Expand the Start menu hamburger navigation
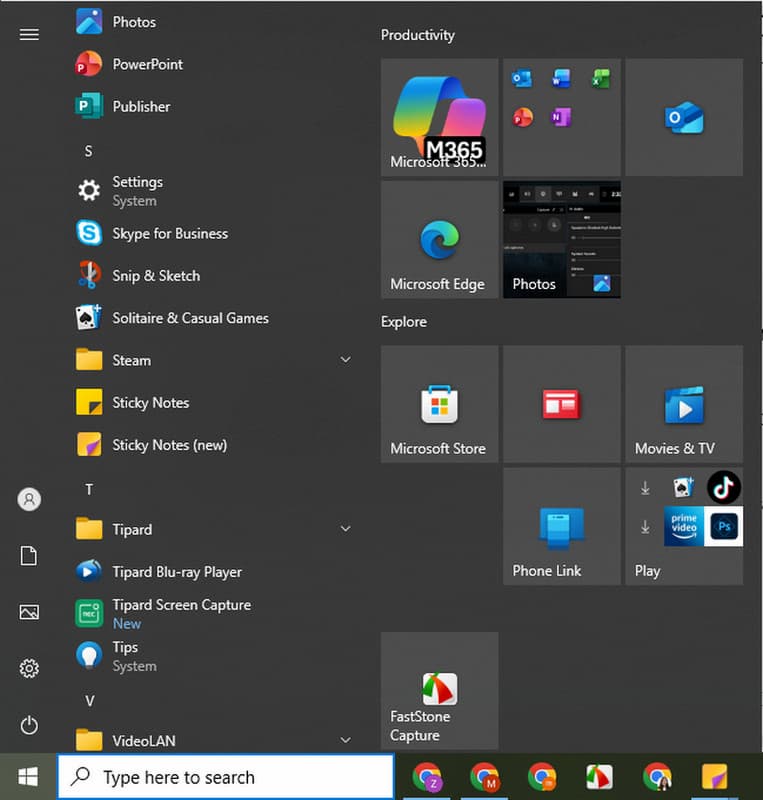Viewport: 763px width, 800px height. [29, 34]
